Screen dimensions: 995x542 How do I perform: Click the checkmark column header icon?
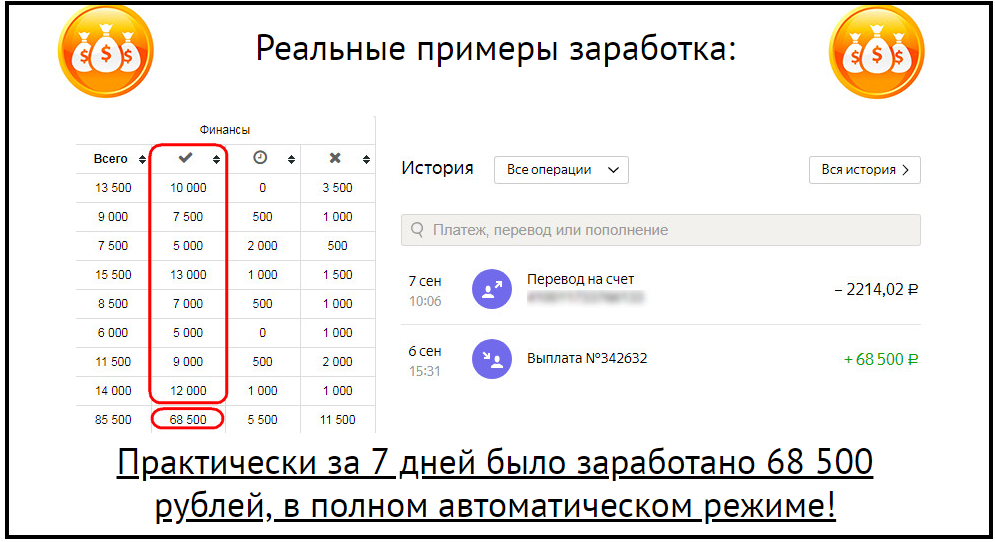tap(186, 158)
